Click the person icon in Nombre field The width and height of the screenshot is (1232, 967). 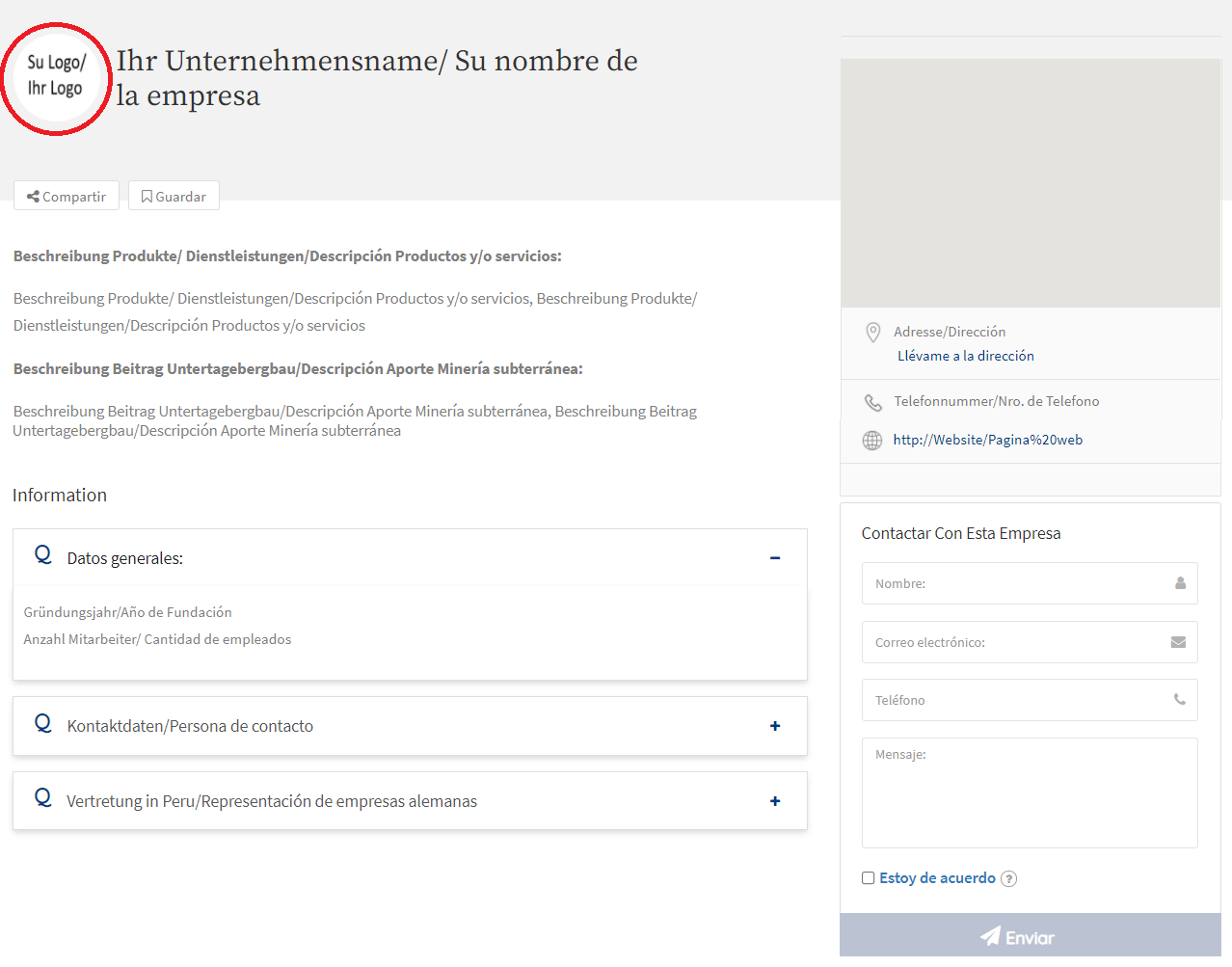(x=1180, y=583)
